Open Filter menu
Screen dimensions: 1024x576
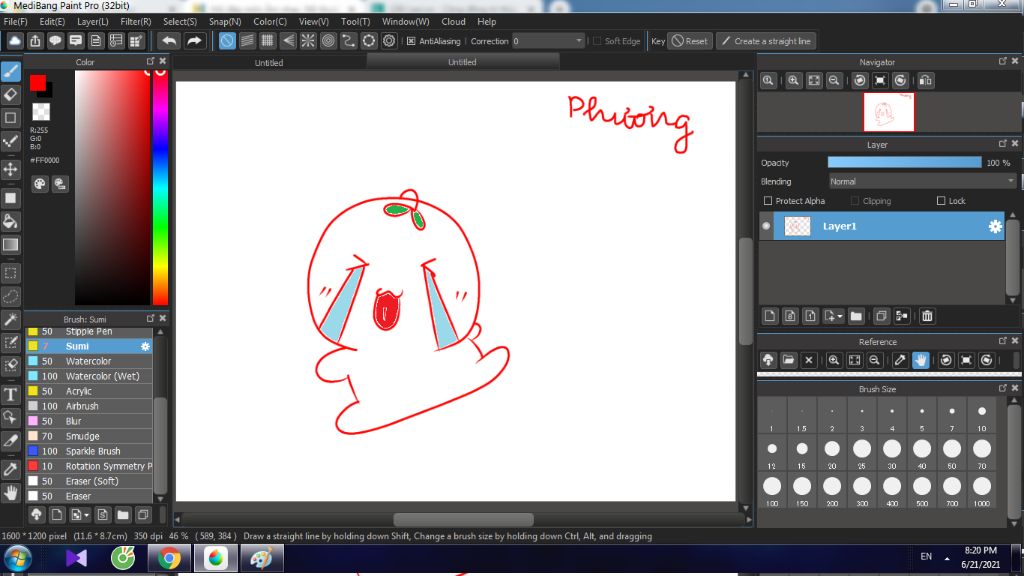[135, 22]
